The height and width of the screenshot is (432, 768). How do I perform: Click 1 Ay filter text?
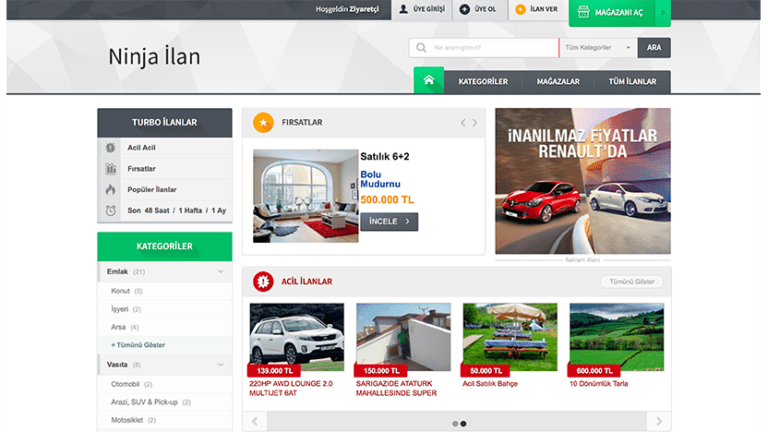click(x=218, y=211)
